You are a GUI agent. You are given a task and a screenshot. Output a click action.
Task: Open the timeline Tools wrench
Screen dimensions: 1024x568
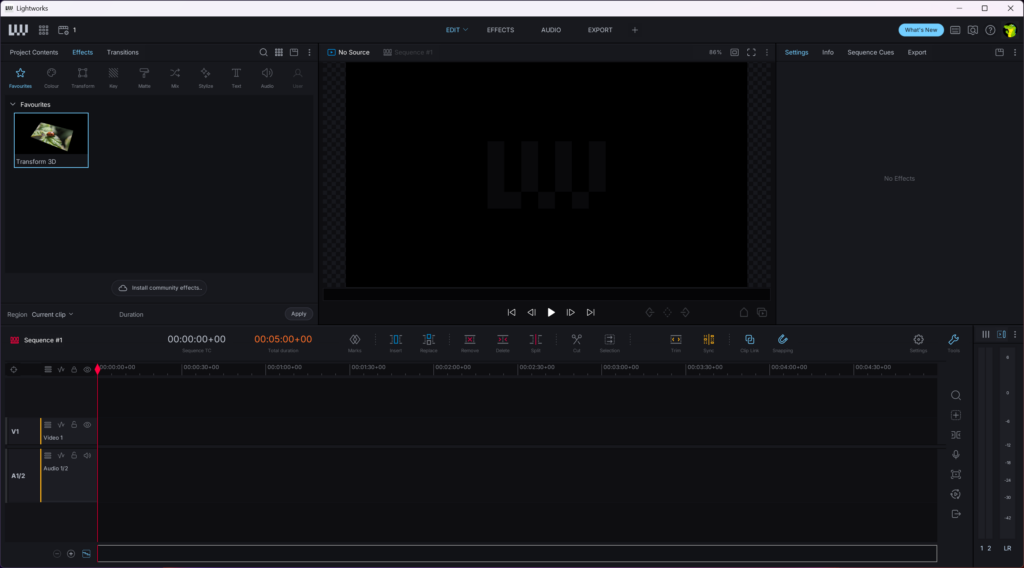point(953,342)
